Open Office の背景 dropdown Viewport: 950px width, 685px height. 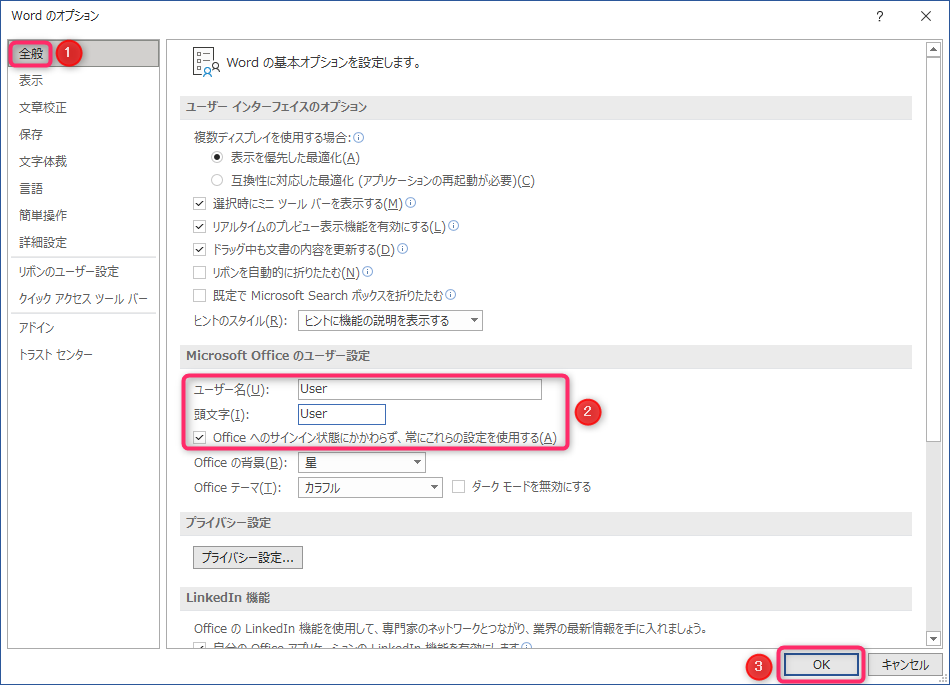[362, 463]
